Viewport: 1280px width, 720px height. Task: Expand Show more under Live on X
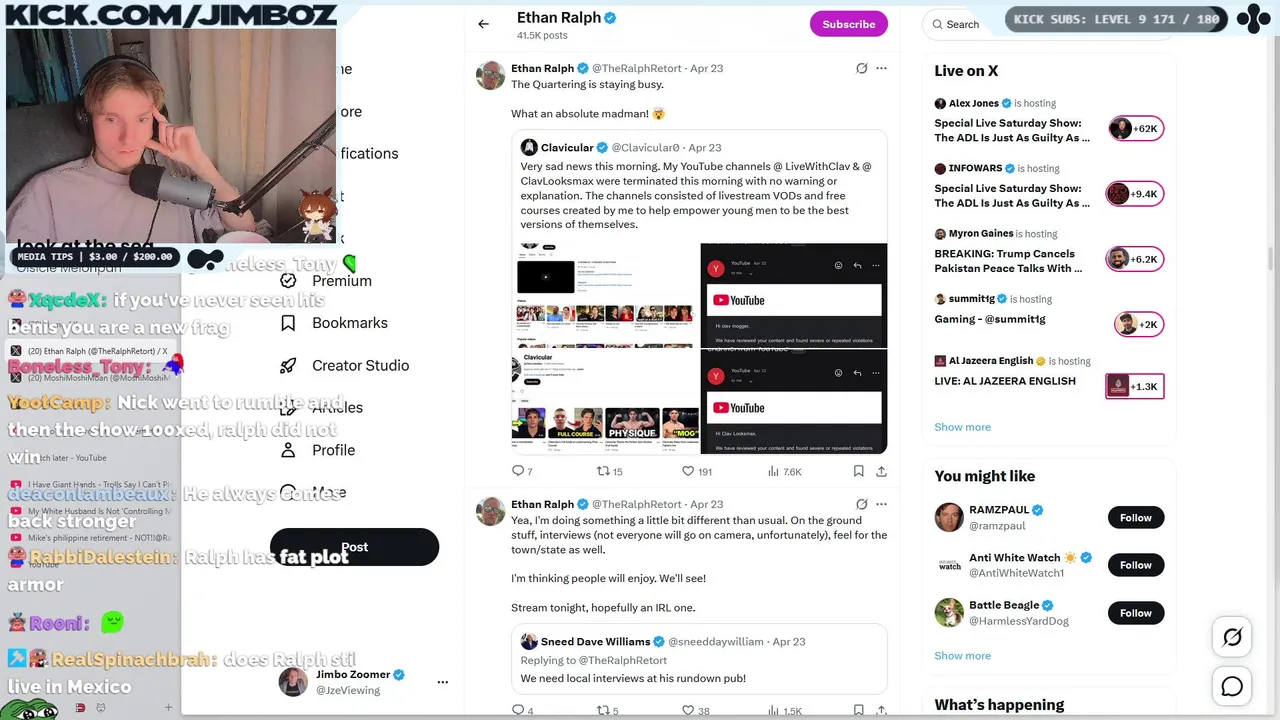pos(962,427)
